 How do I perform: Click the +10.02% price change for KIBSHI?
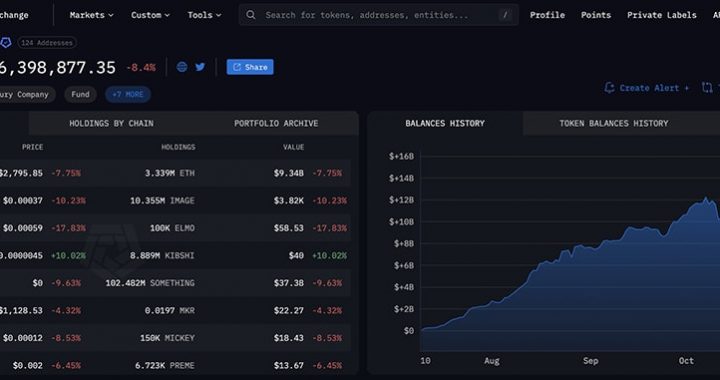68,256
